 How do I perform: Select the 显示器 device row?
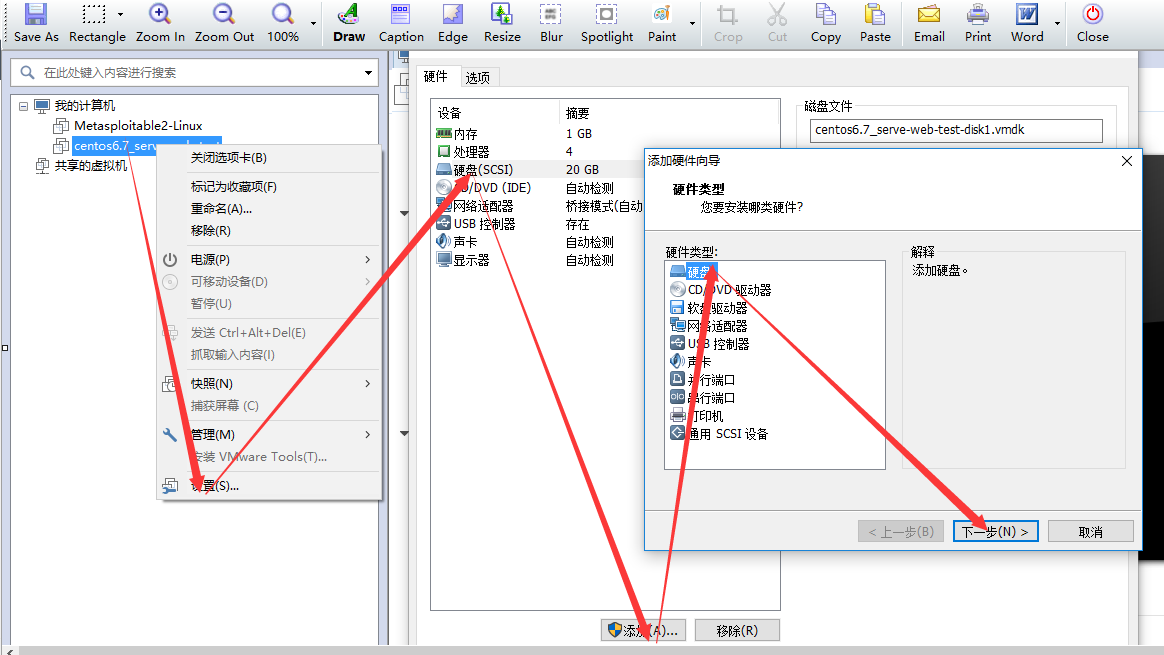coord(539,260)
